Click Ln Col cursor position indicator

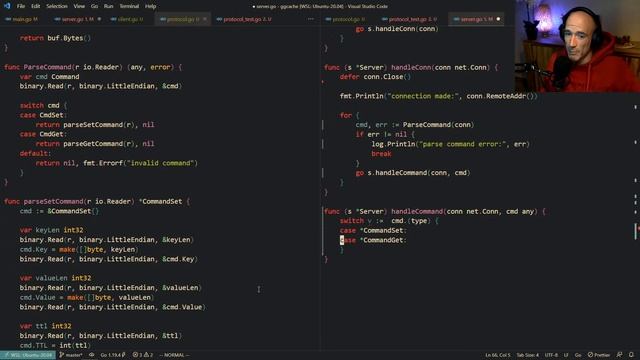pyautogui.click(x=498, y=355)
